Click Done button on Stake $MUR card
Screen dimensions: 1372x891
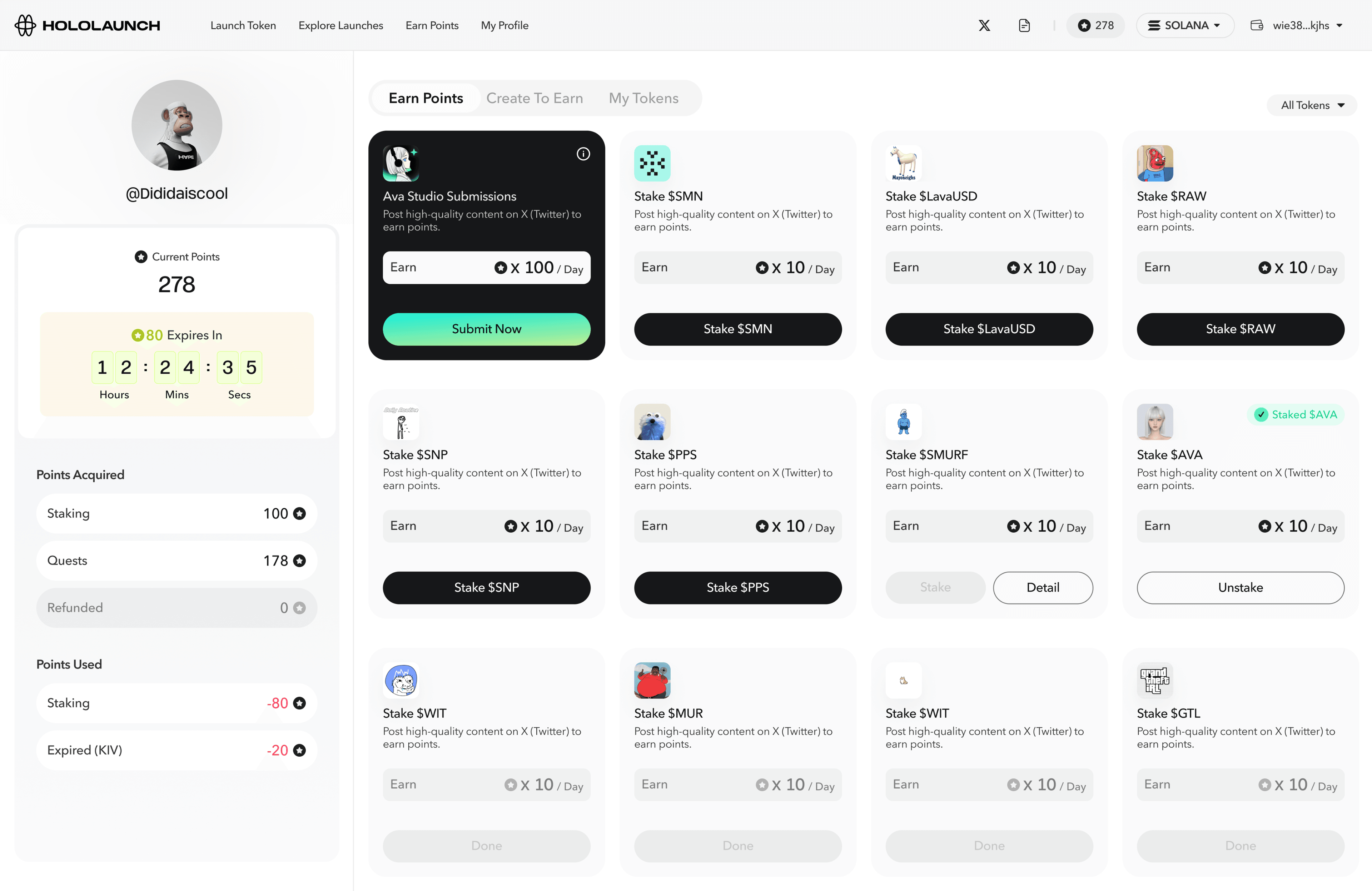[738, 846]
